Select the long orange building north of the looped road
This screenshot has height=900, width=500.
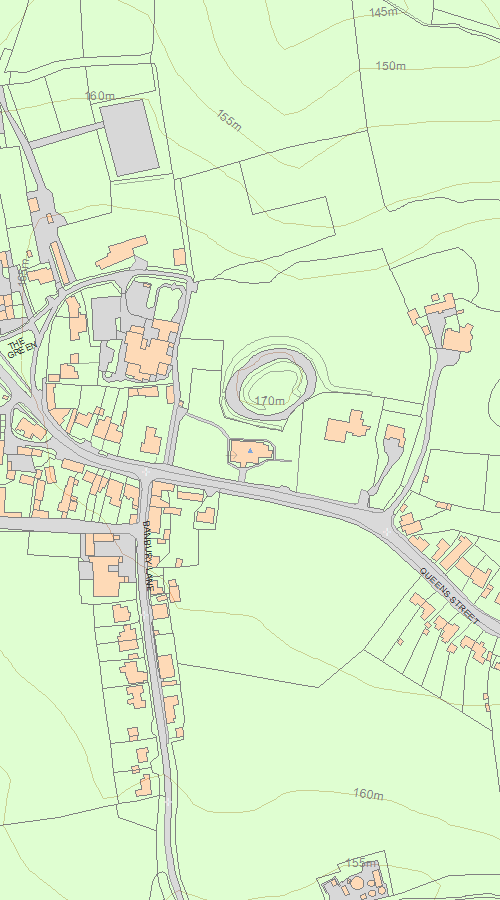click(x=122, y=252)
